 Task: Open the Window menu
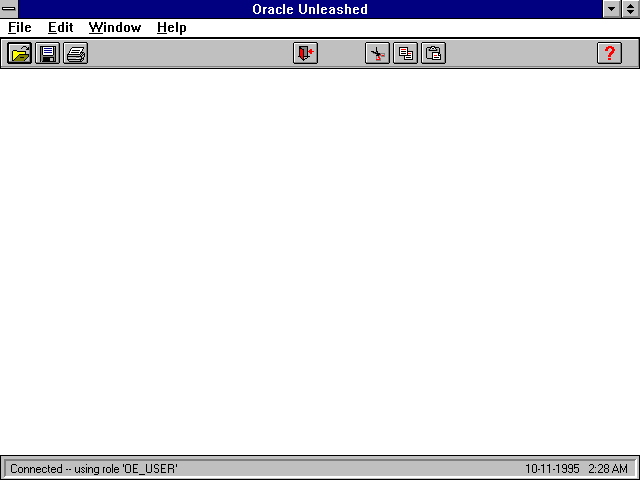114,28
